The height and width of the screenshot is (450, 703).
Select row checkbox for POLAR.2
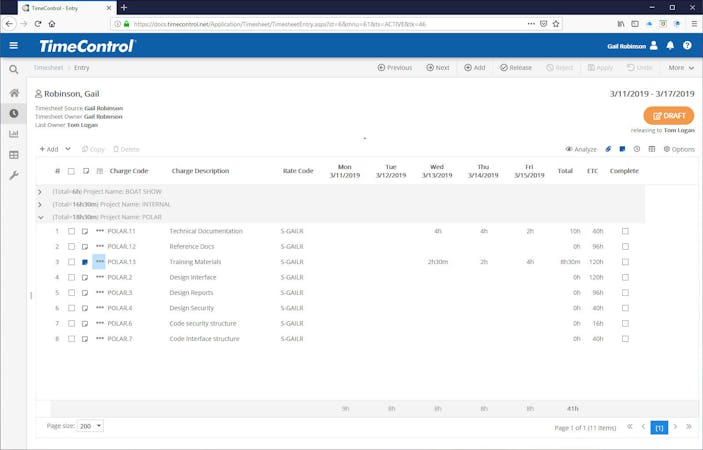tap(71, 277)
